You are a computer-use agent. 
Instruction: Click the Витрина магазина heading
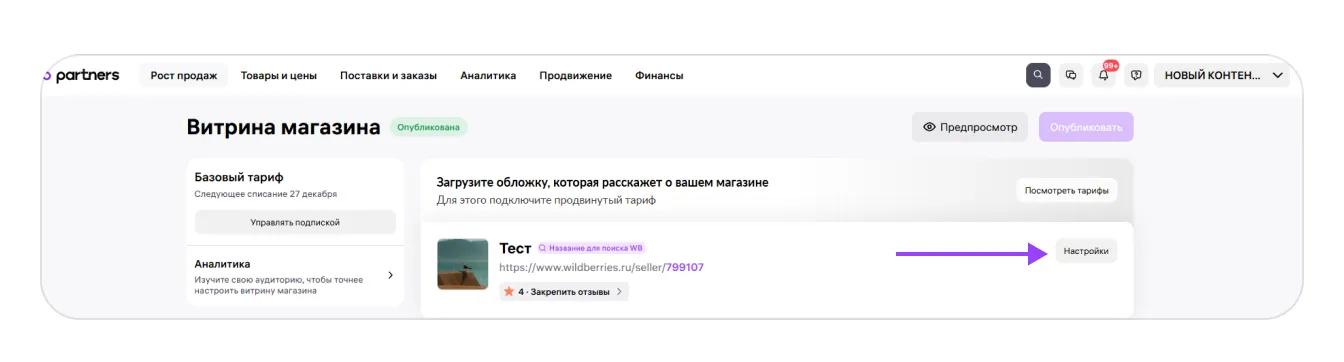pos(284,127)
